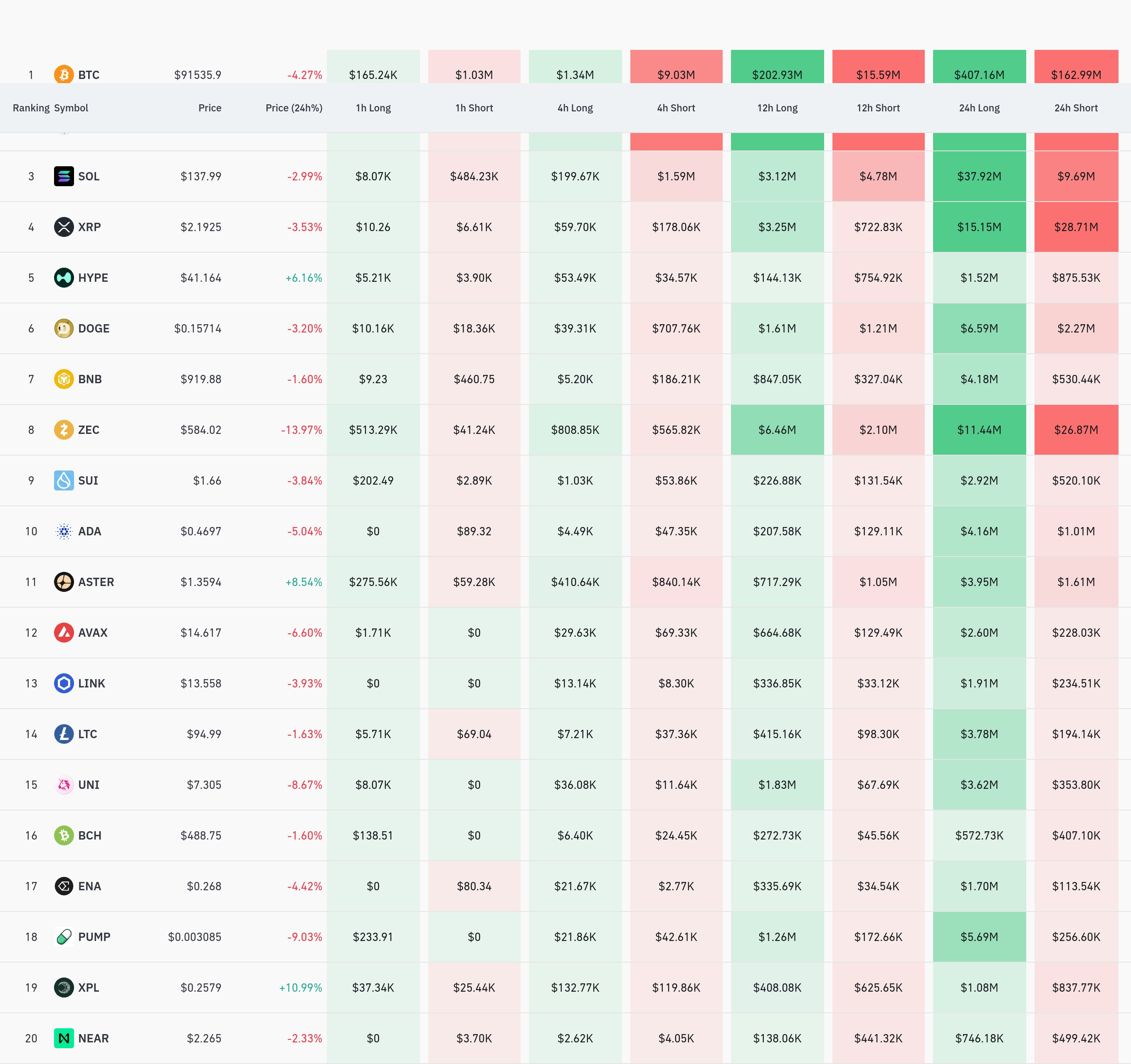1131x1064 pixels.
Task: Click the ZEC Zcash coin icon
Action: pyautogui.click(x=64, y=429)
